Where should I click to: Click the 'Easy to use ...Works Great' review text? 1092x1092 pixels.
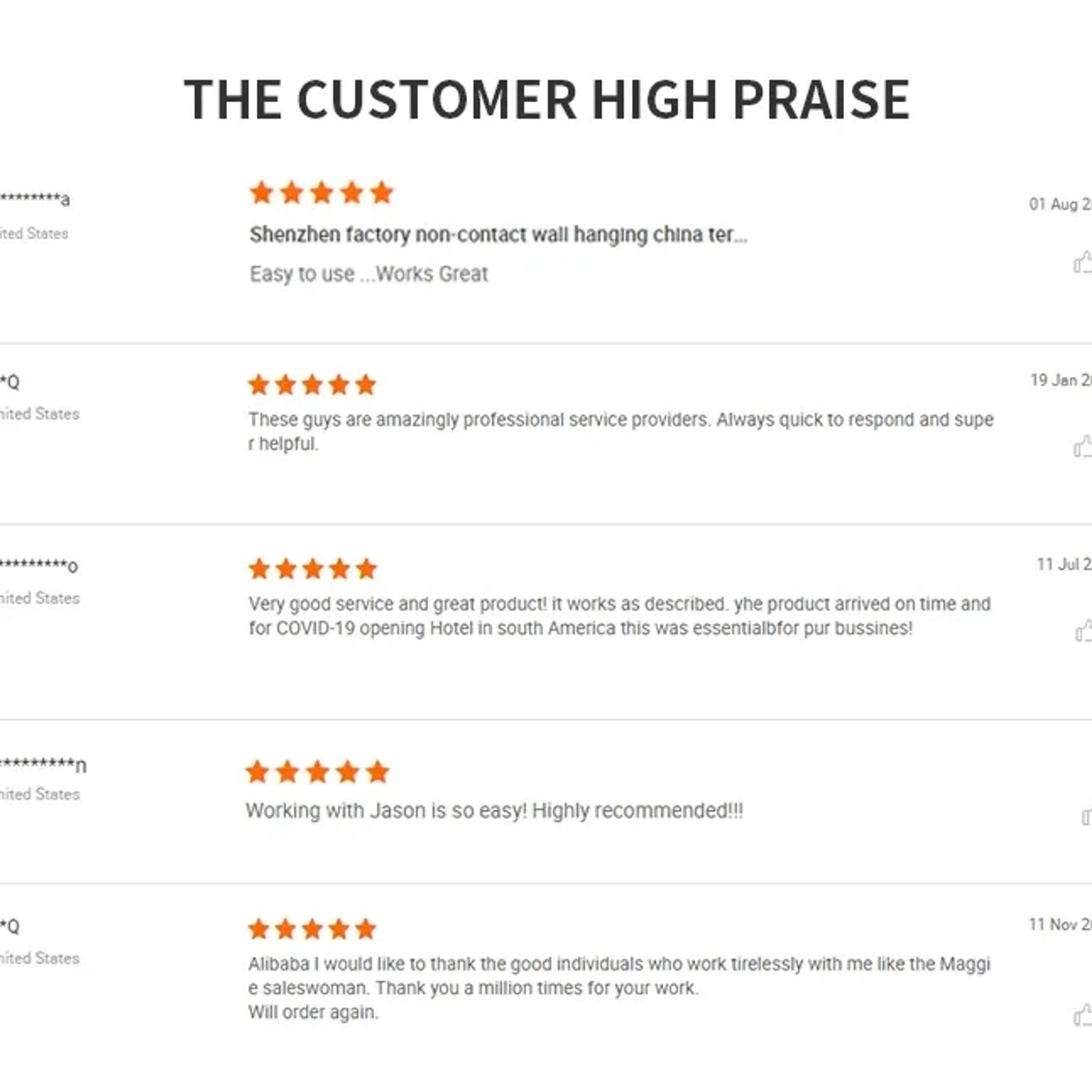tap(369, 274)
